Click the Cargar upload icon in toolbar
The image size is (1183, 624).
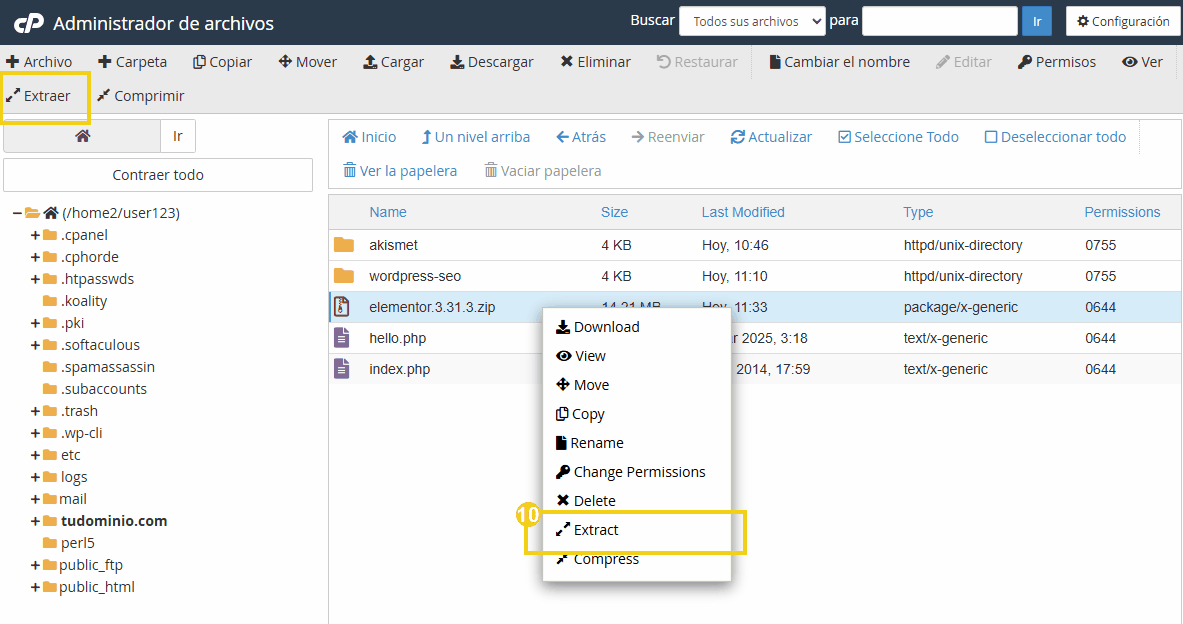click(x=370, y=62)
